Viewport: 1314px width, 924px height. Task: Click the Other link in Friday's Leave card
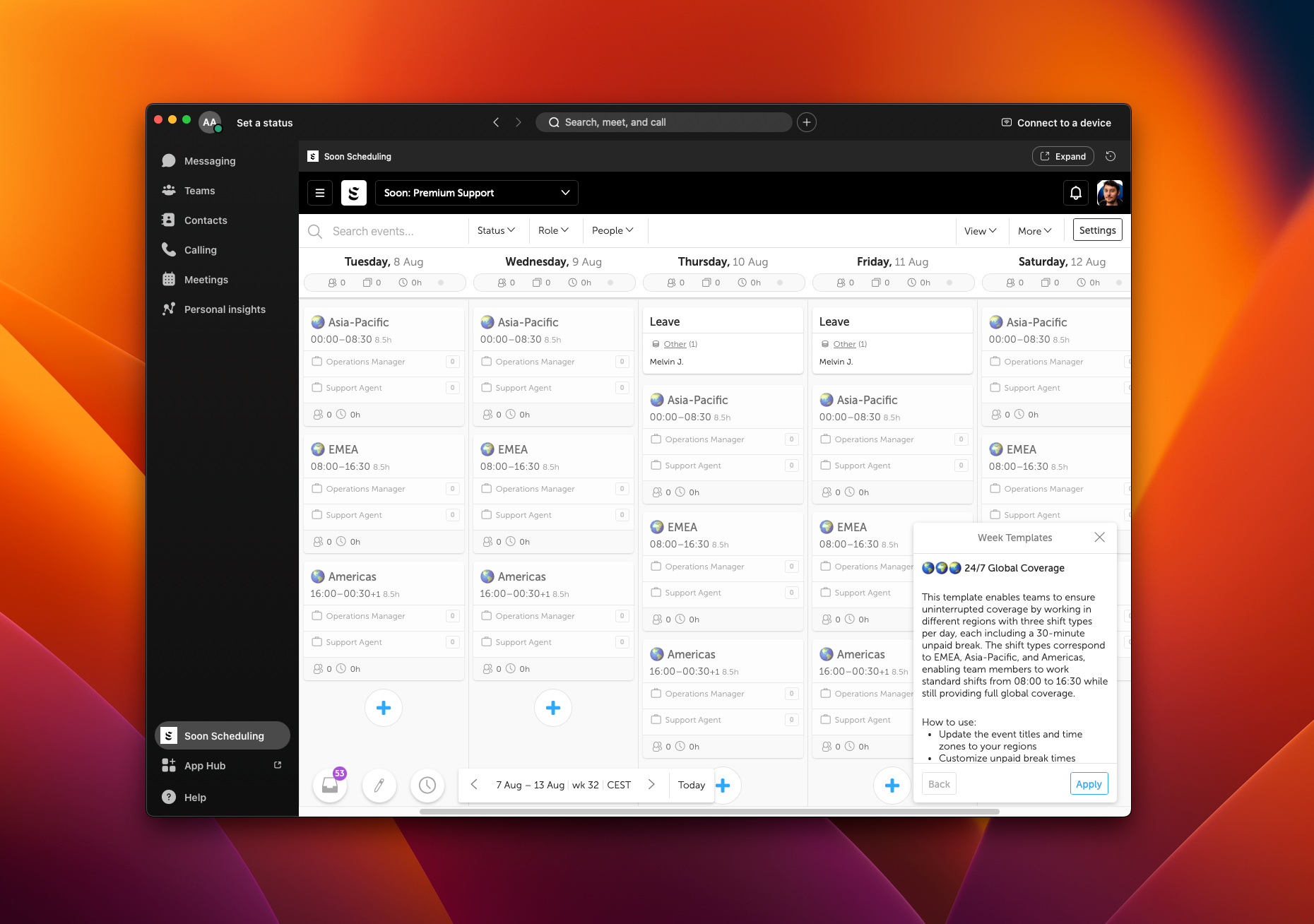[844, 344]
